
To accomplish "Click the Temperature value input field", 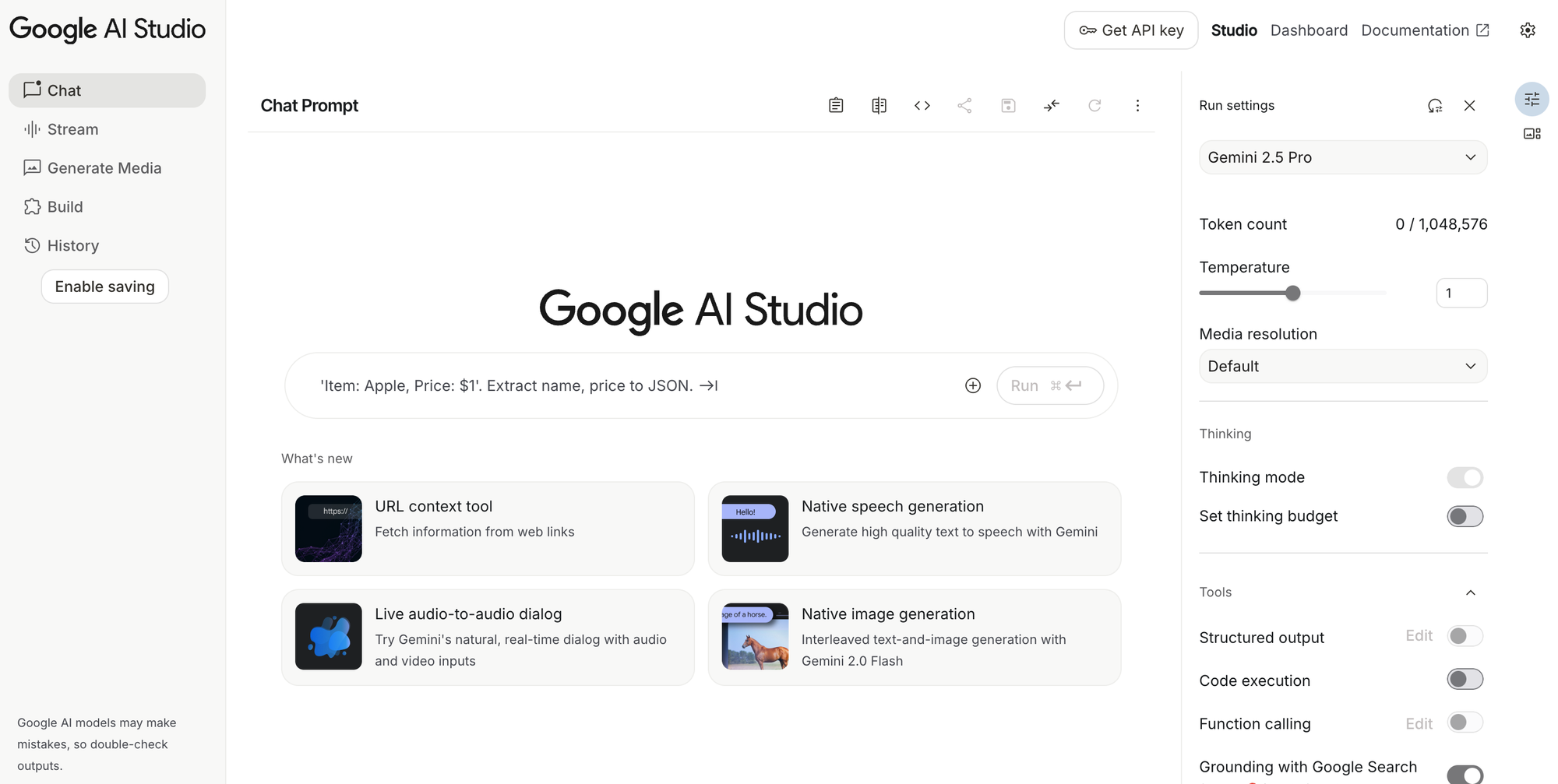I will point(1461,293).
